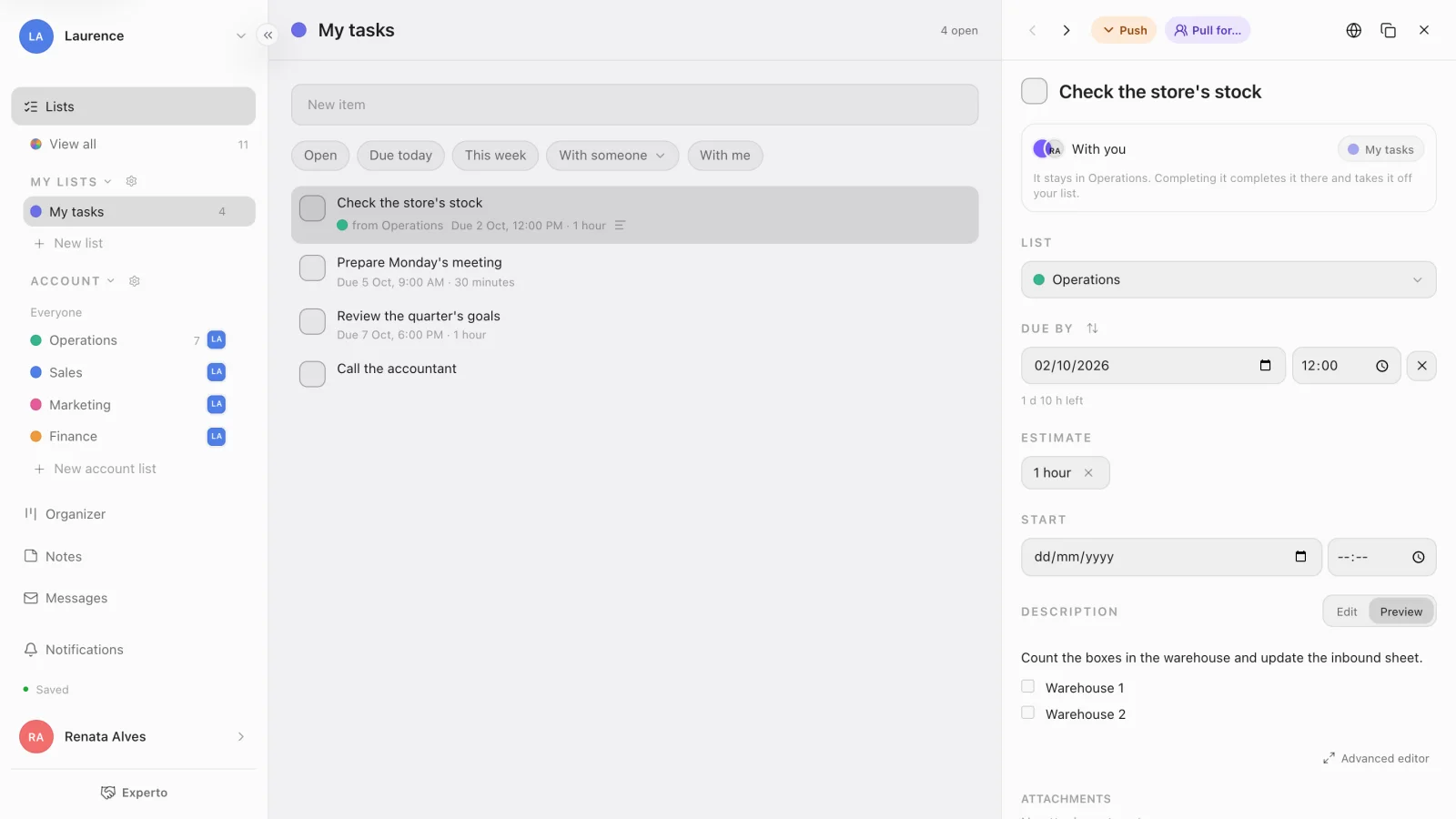
Task: Click description lines icon on stock task
Action: (x=620, y=226)
